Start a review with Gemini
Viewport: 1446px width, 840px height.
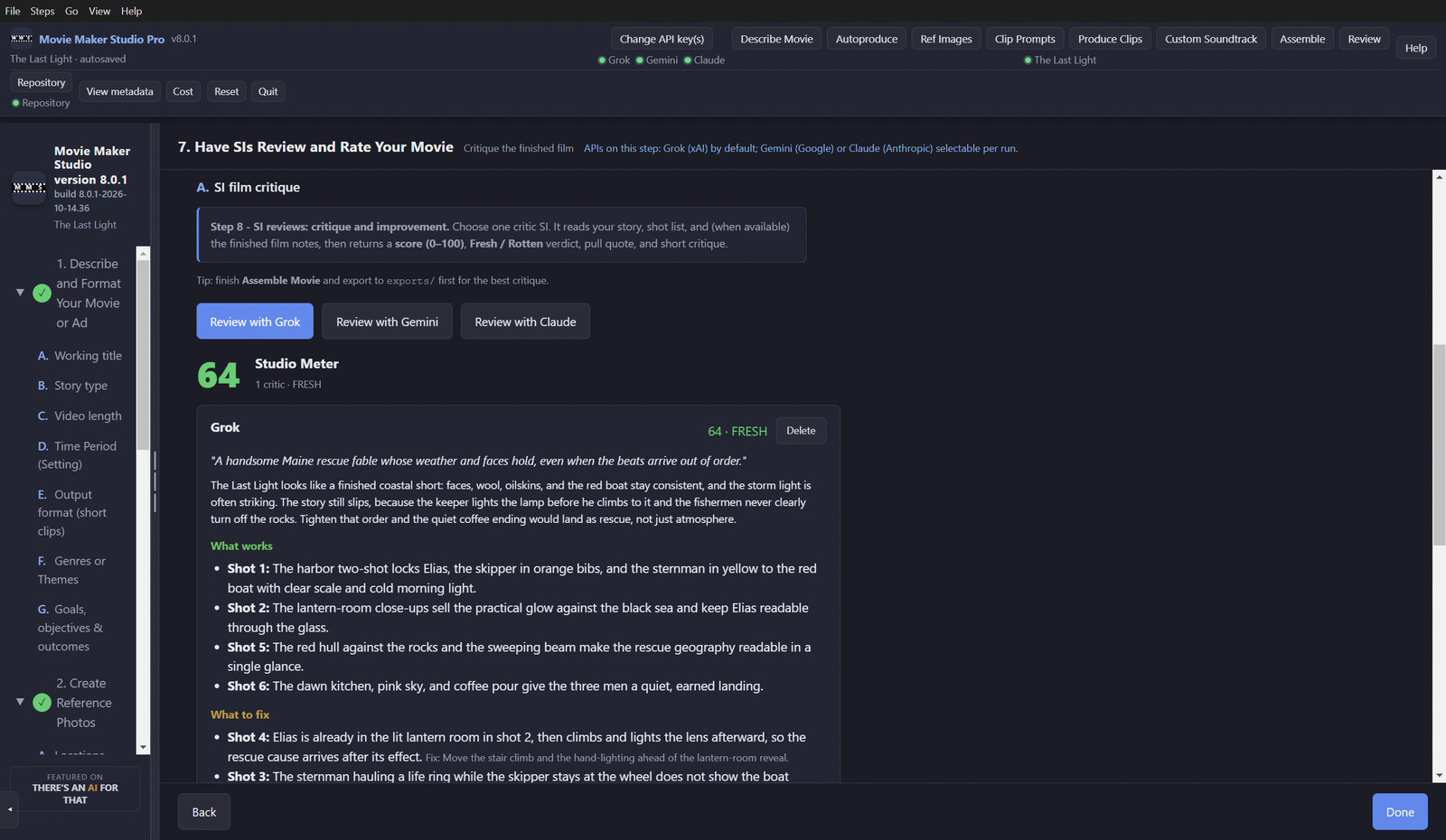tap(387, 322)
